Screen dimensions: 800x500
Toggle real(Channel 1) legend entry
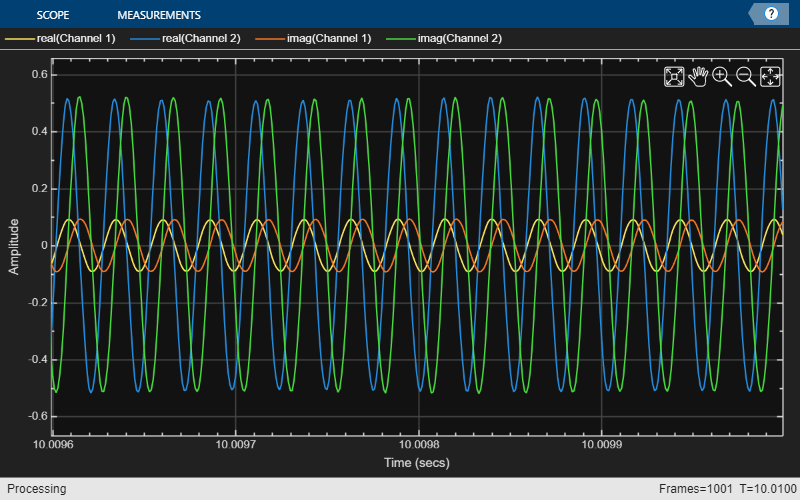click(x=75, y=39)
